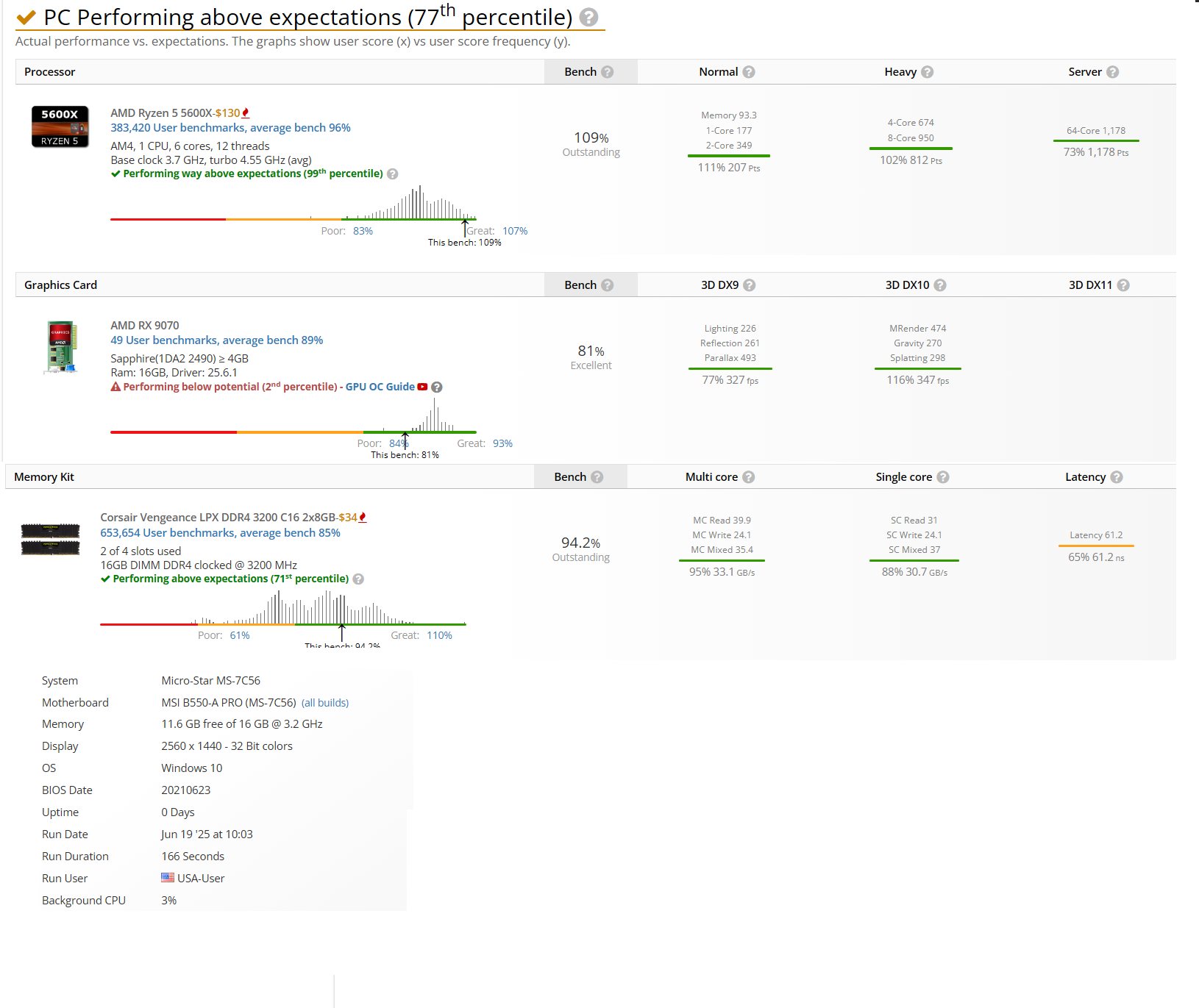Open help icon beside Memory Kit Bench
Viewport: 1199px width, 1008px height.
(x=597, y=477)
